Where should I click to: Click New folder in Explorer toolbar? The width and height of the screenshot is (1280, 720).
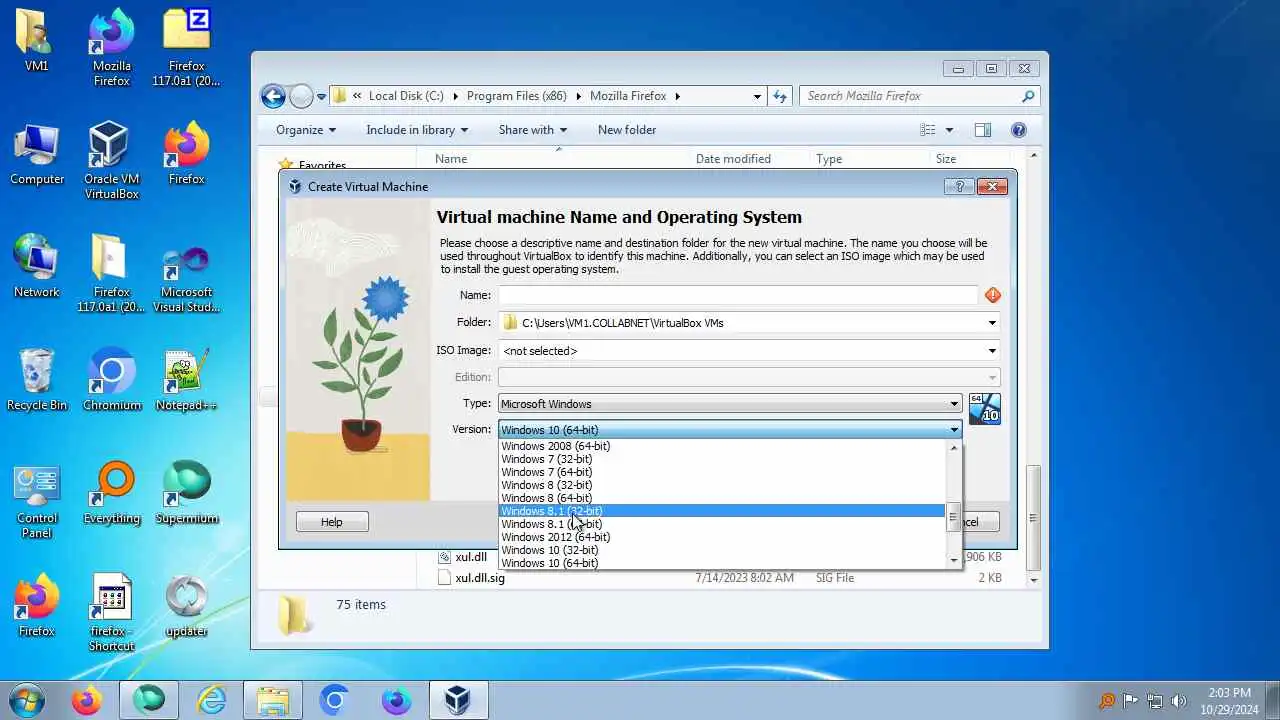coord(627,130)
